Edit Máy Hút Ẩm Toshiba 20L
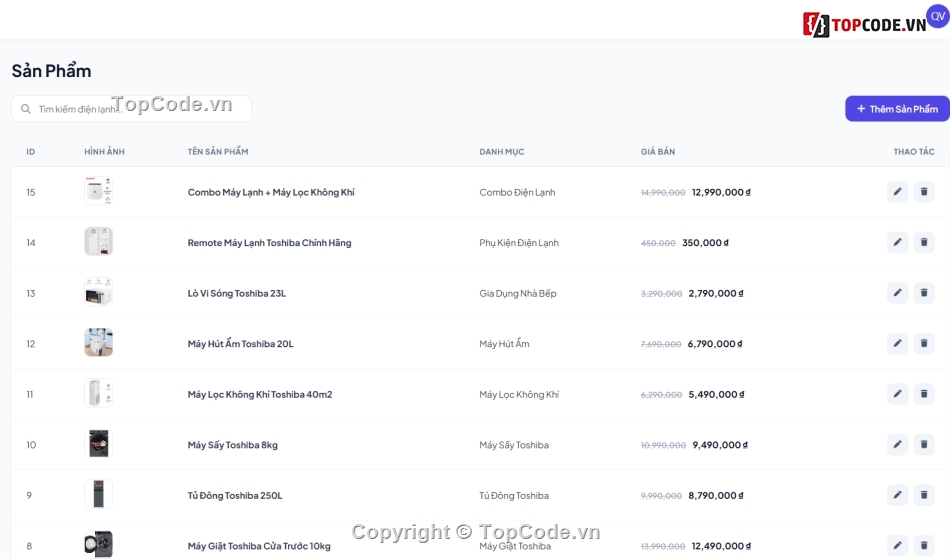Screen dimensions: 950x559 (x=897, y=343)
